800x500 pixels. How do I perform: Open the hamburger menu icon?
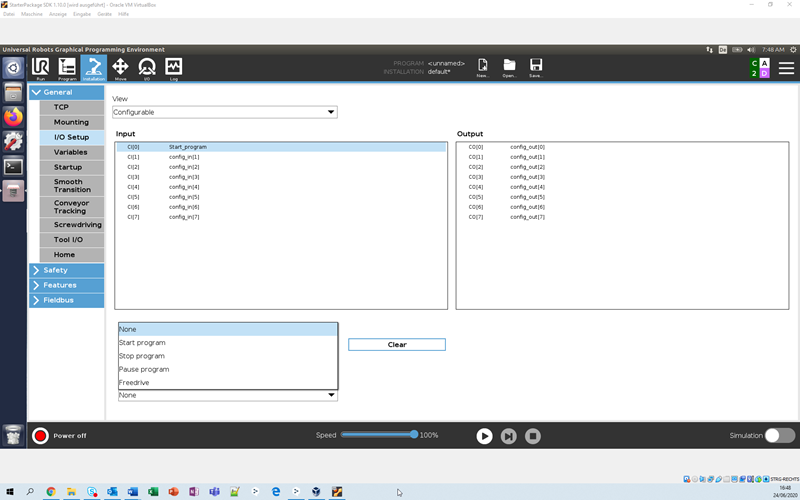786,68
